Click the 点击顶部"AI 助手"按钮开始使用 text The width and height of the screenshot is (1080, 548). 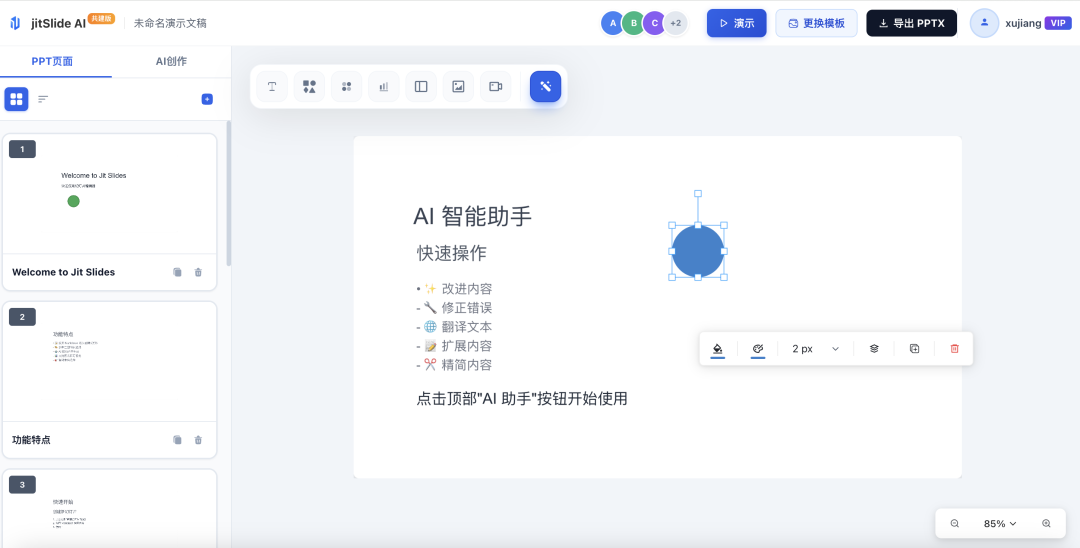(x=522, y=399)
